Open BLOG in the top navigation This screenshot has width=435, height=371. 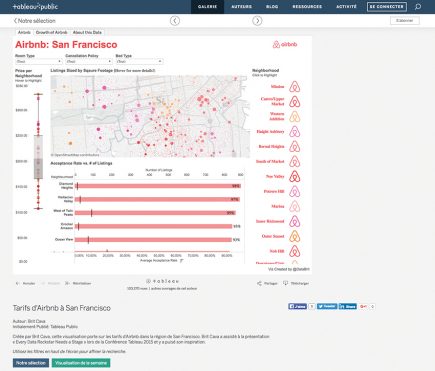coord(272,7)
